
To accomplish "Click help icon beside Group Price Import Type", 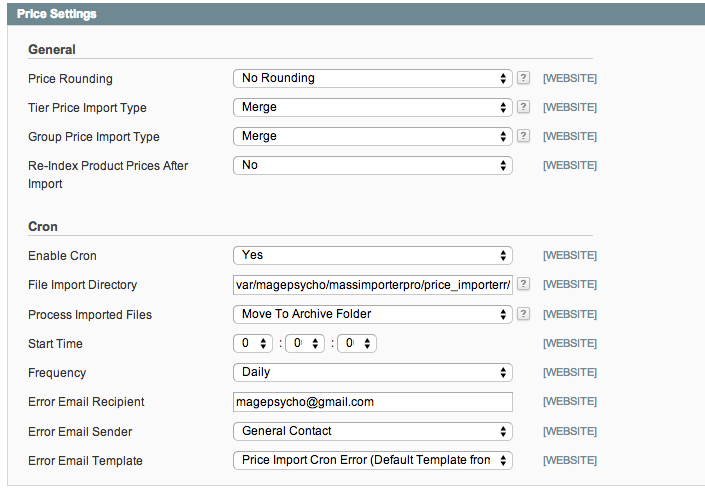I will coord(523,136).
